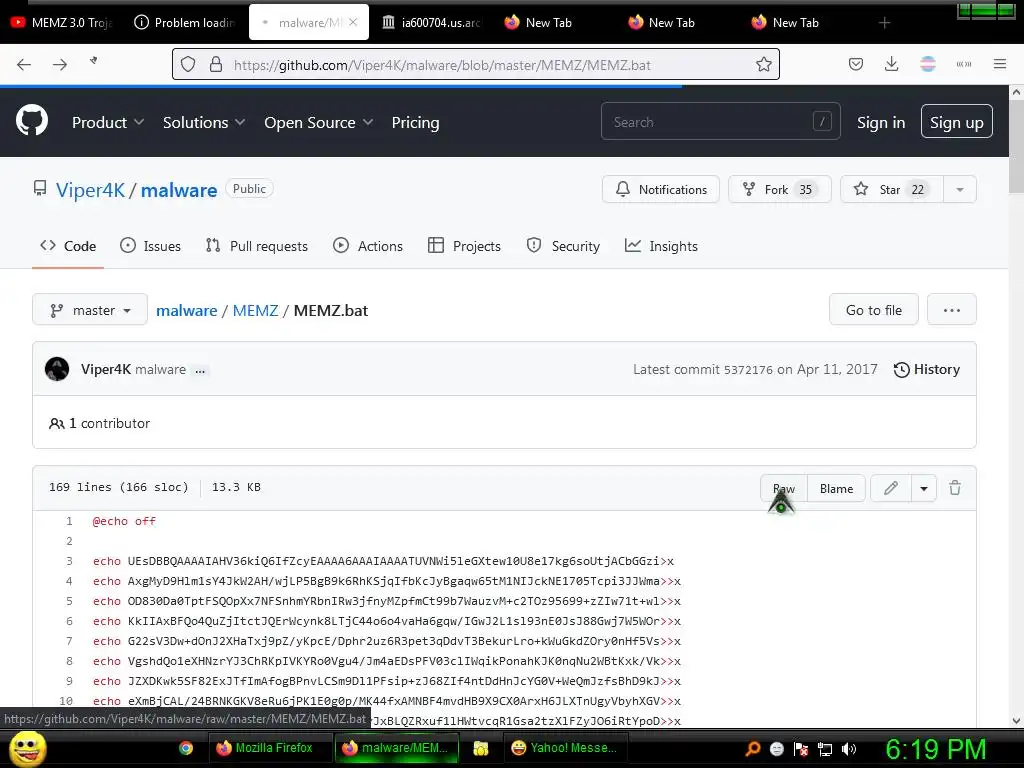Open the Security tab
The image size is (1024, 768).
tap(563, 246)
